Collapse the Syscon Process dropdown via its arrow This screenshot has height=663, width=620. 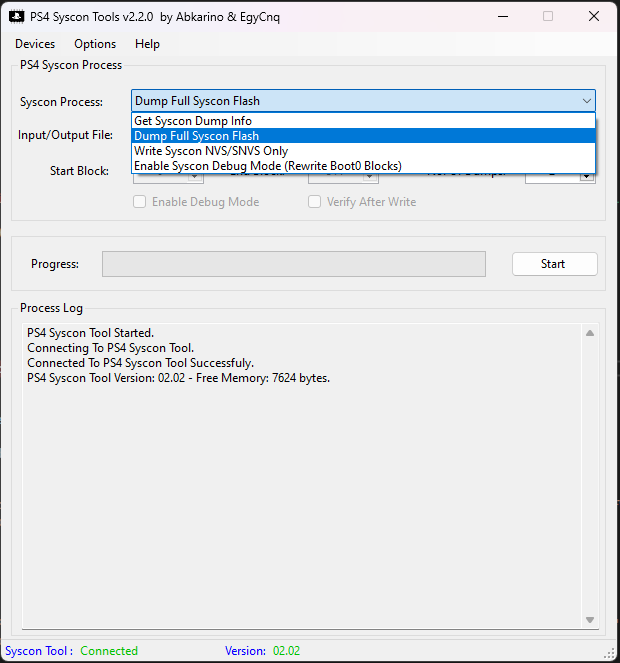pyautogui.click(x=586, y=101)
